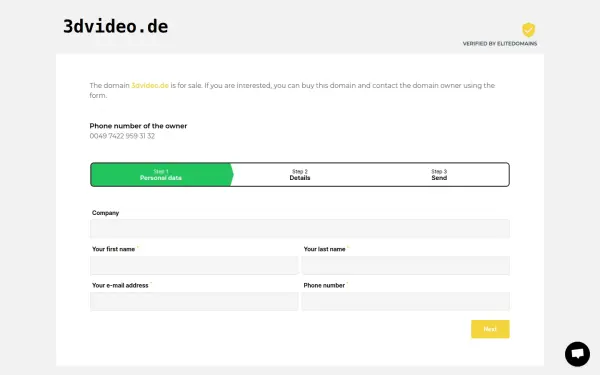This screenshot has width=600, height=375.
Task: Click the 3dvideo.de logo heading
Action: 116,26
